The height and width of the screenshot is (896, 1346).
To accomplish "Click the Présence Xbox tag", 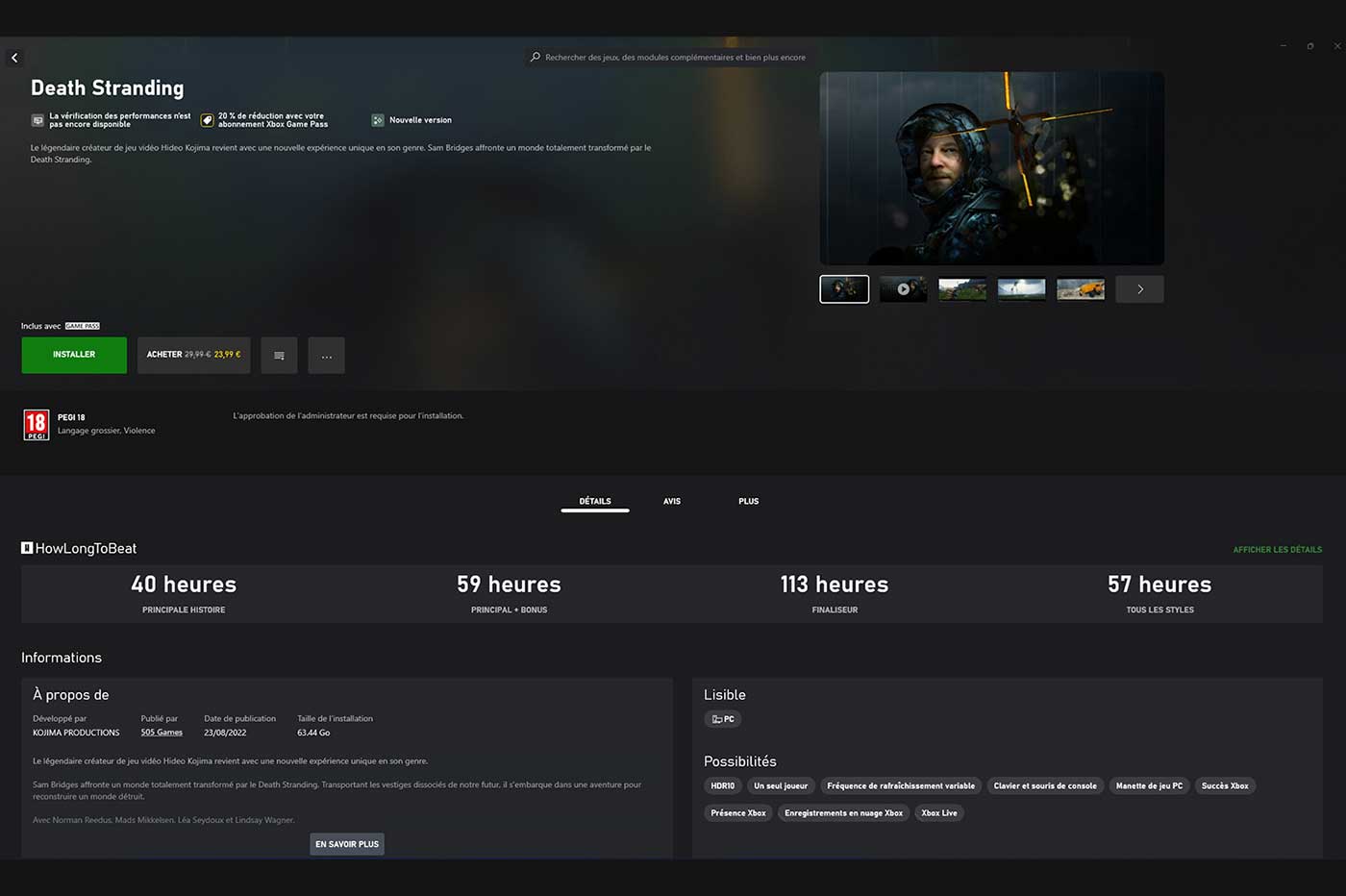I will [x=738, y=812].
